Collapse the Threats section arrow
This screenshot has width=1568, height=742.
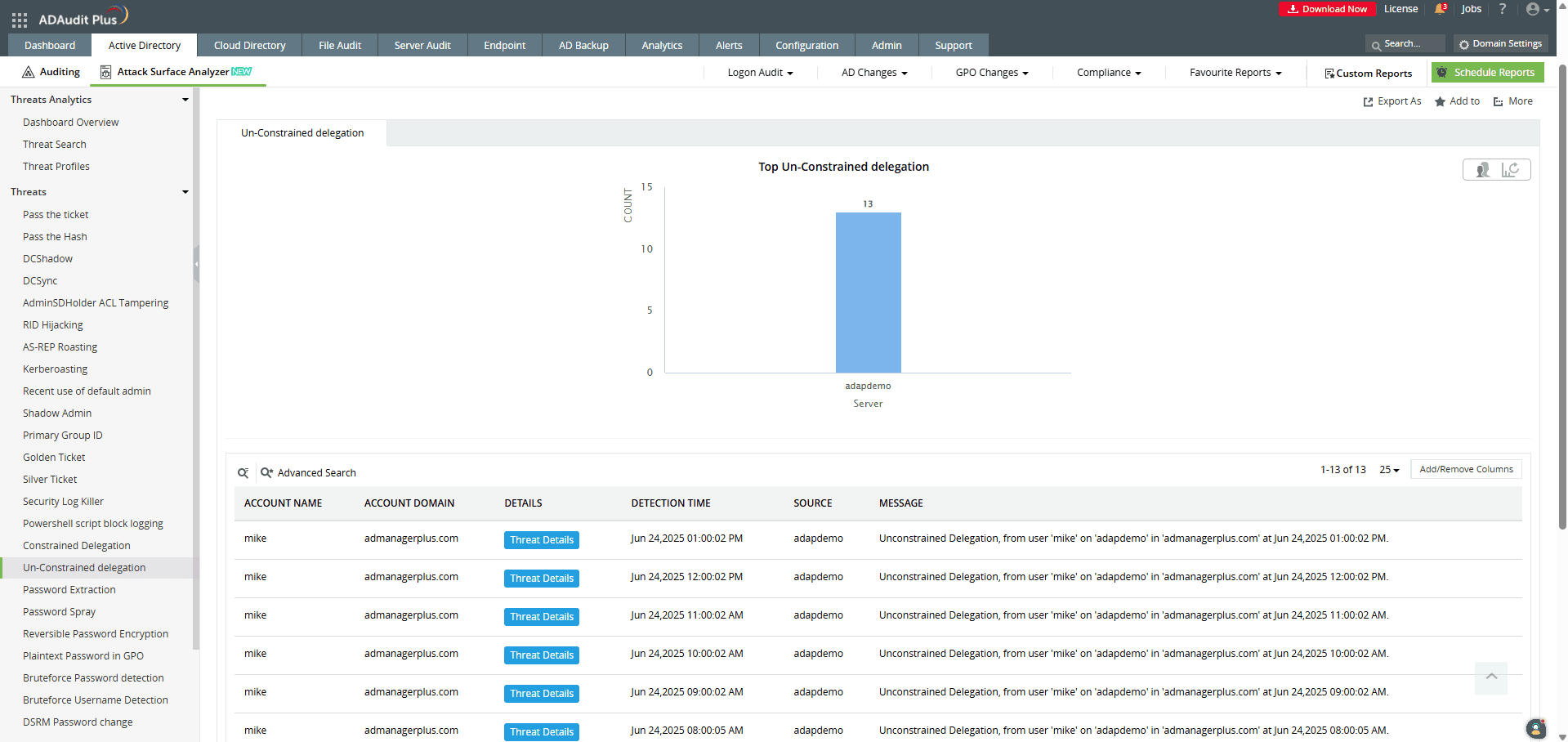185,192
